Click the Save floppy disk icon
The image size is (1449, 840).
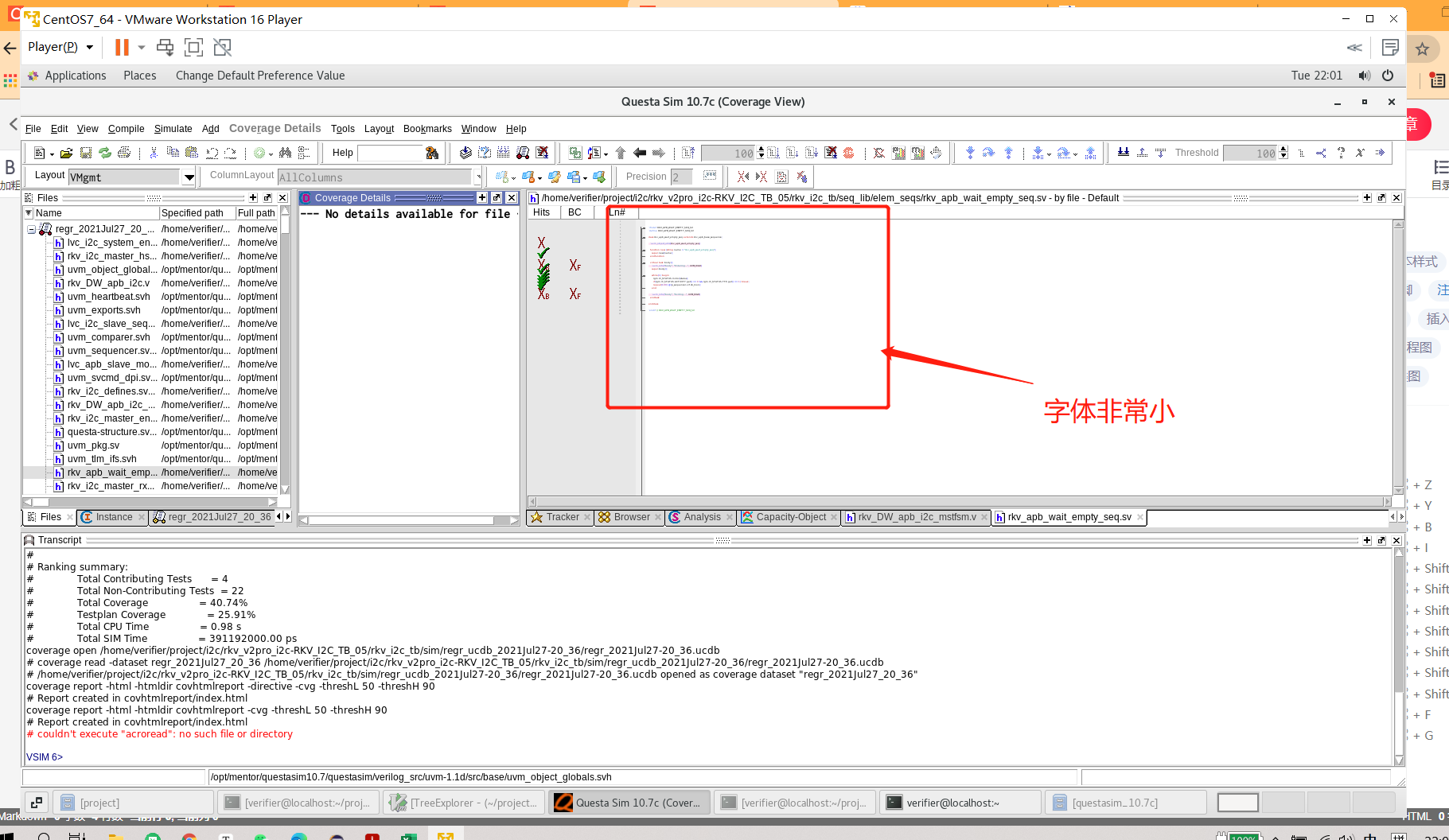click(86, 153)
